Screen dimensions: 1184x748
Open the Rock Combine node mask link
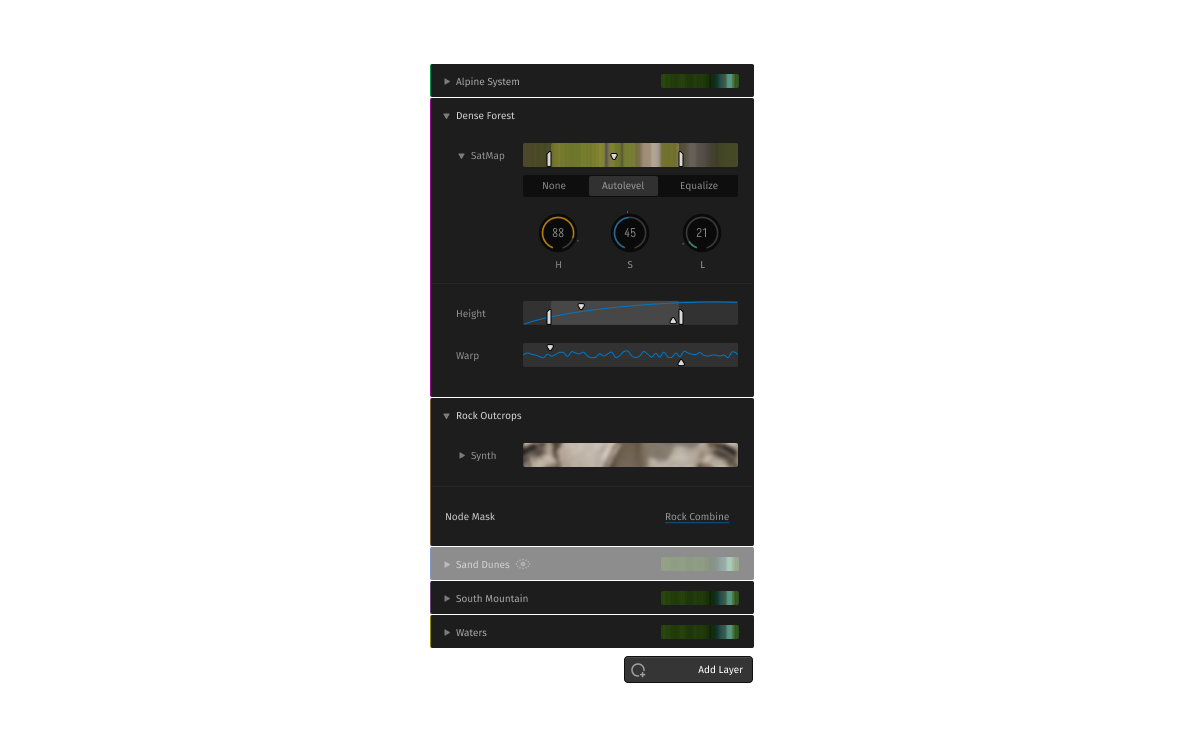[x=697, y=517]
